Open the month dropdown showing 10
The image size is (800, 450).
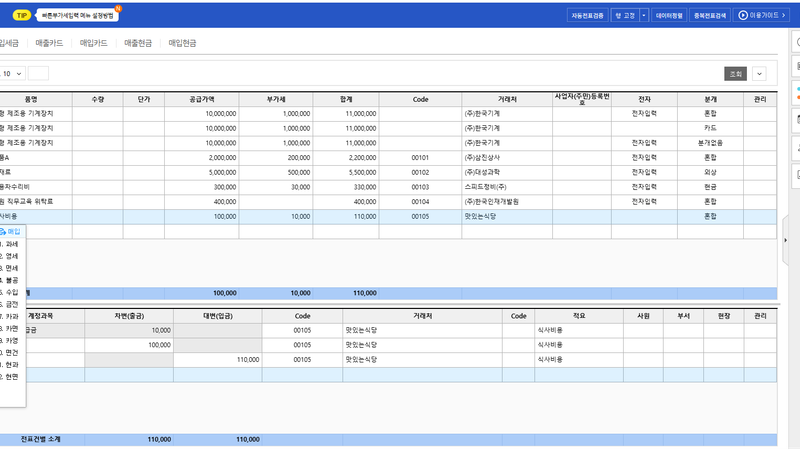pos(12,73)
